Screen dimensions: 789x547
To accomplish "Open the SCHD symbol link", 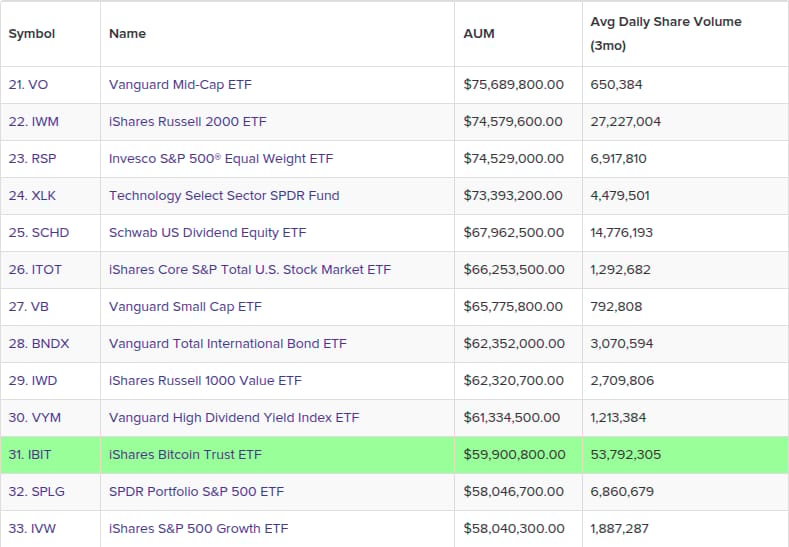I will coord(39,232).
